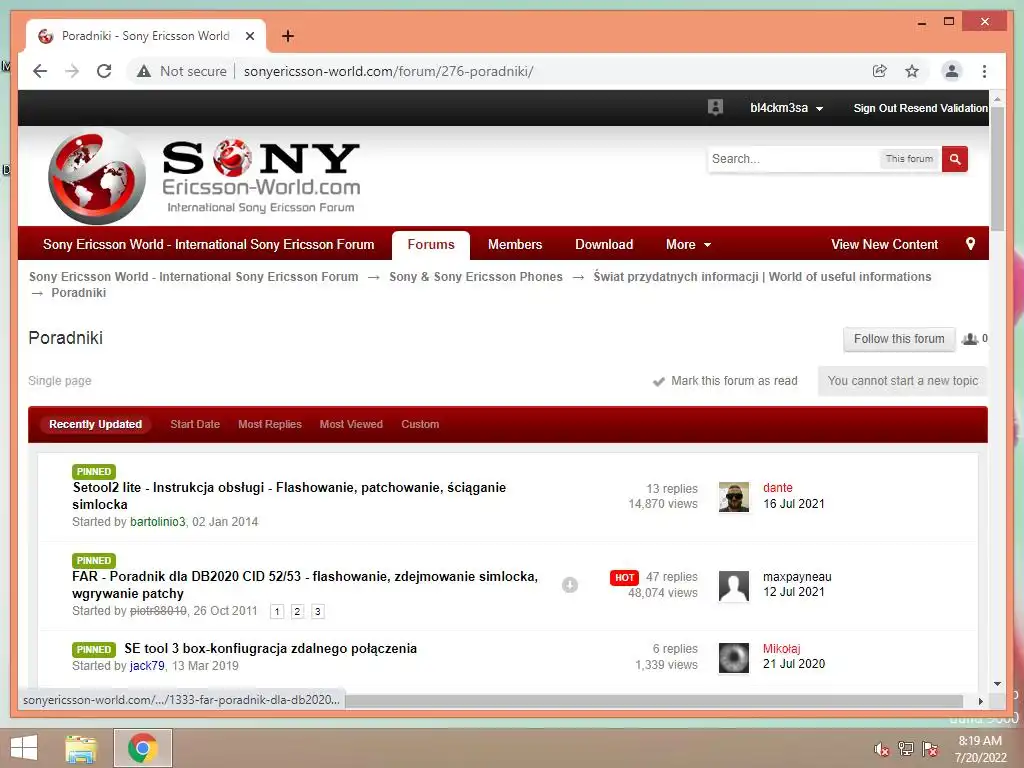Click the location pin icon in the navbar
This screenshot has height=768, width=1024.
pyautogui.click(x=970, y=244)
